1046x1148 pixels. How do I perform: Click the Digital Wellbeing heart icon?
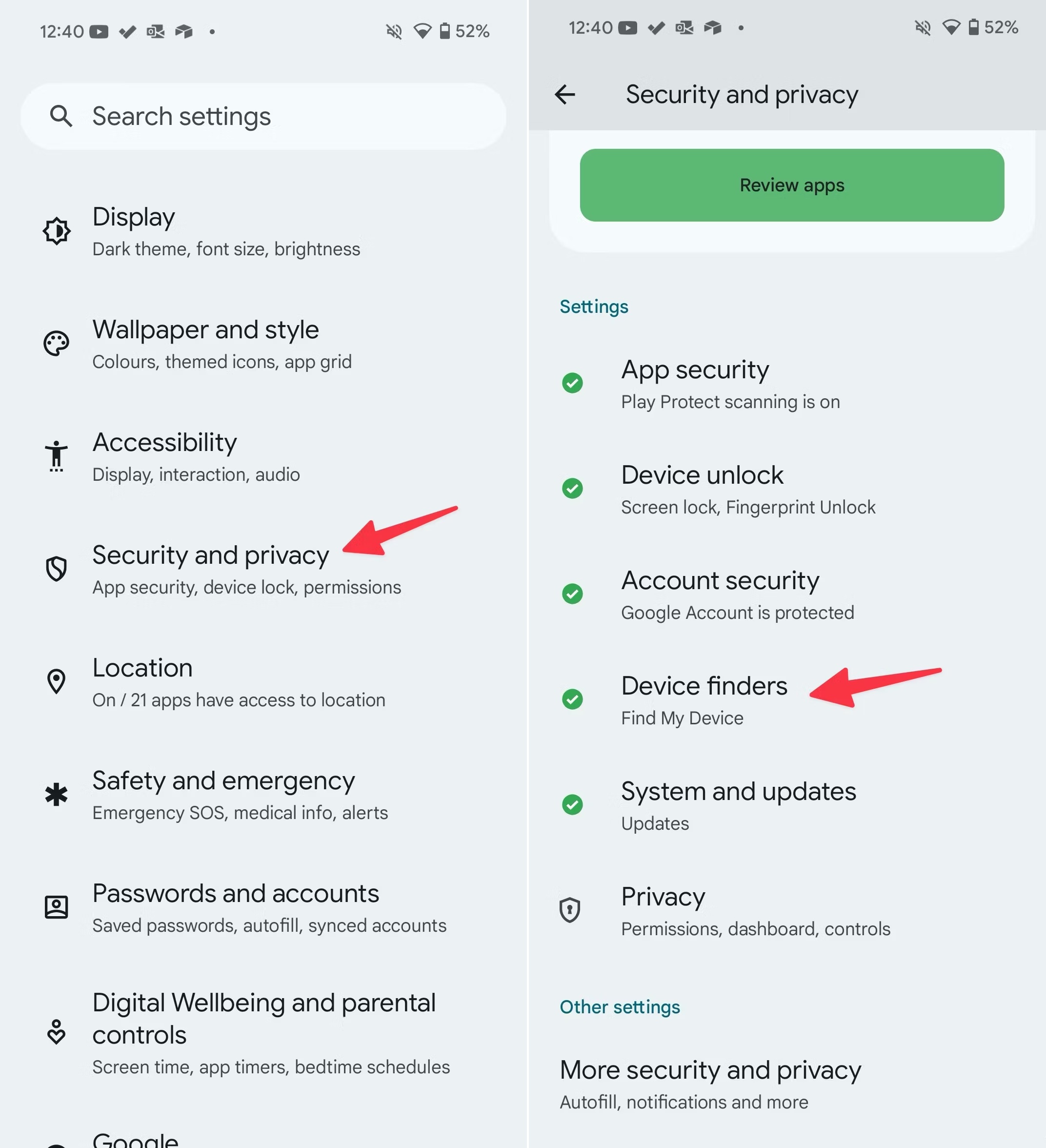click(x=56, y=1032)
